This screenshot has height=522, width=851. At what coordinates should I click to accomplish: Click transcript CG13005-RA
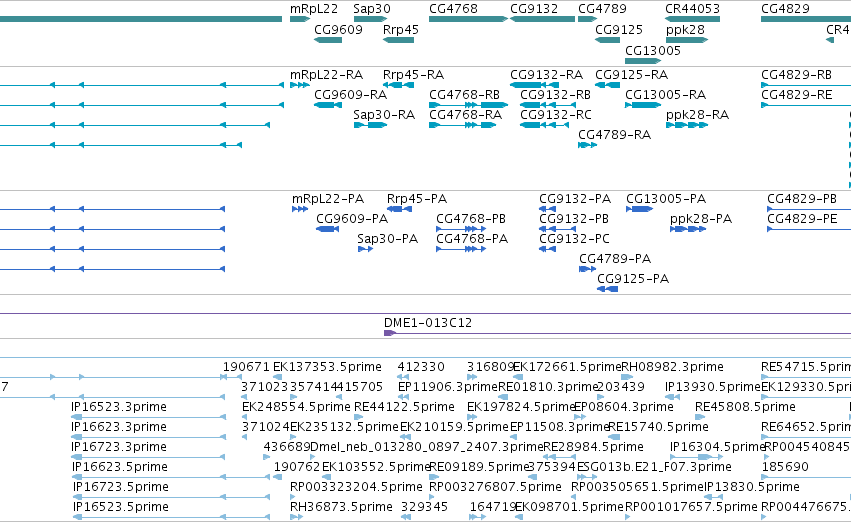(665, 95)
